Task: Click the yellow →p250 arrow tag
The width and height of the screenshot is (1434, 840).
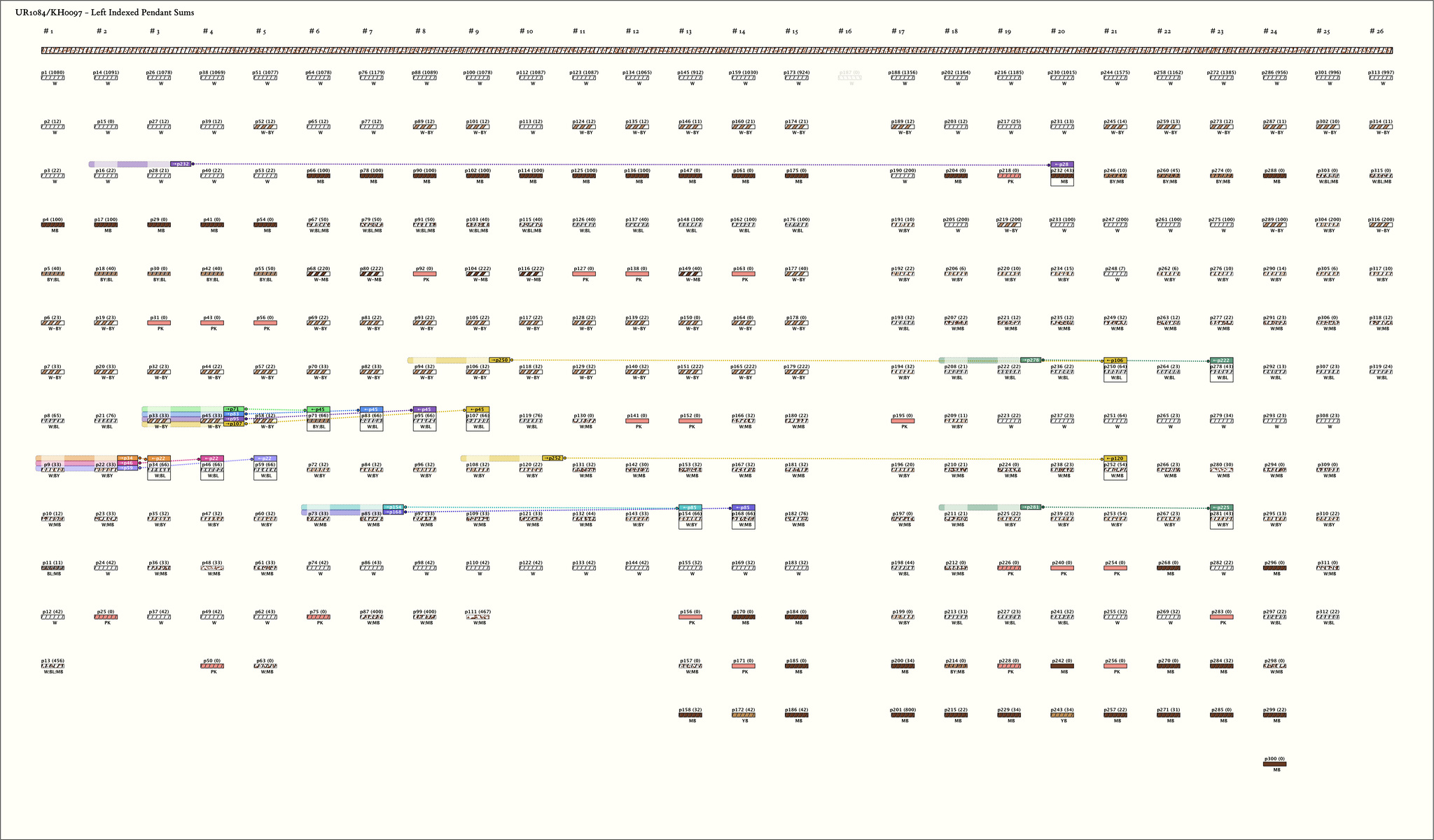Action: 499,360
